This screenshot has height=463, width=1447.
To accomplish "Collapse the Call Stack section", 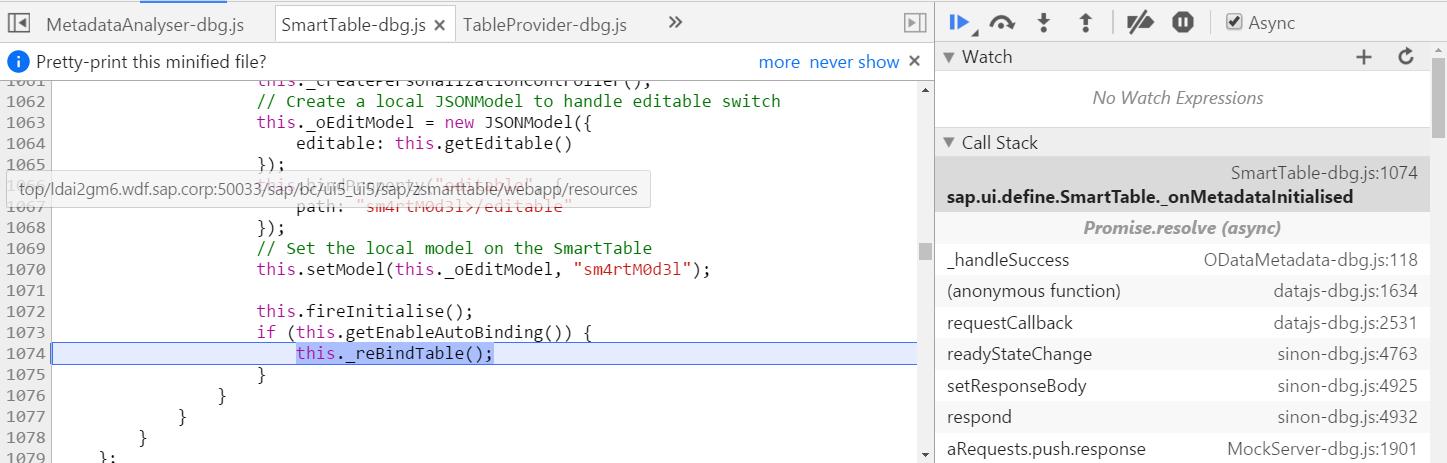I will (x=949, y=143).
